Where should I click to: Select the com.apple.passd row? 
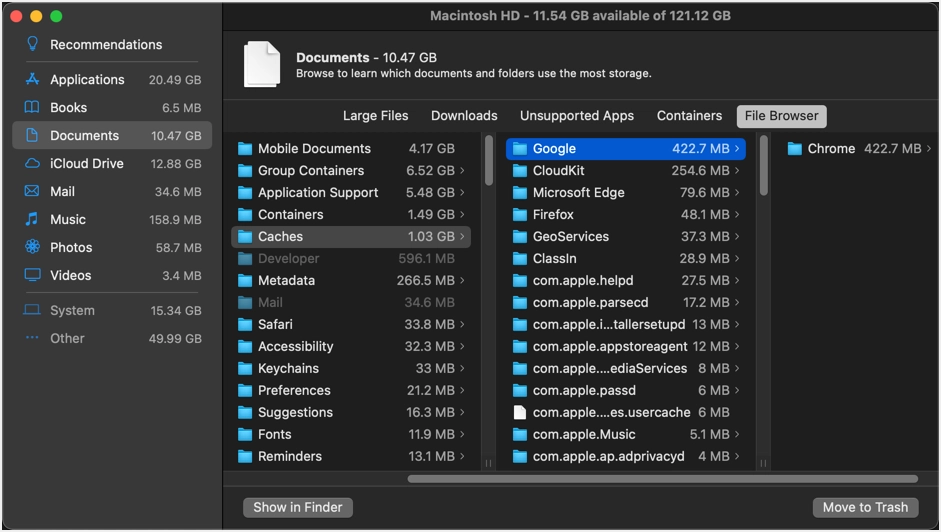click(626, 390)
